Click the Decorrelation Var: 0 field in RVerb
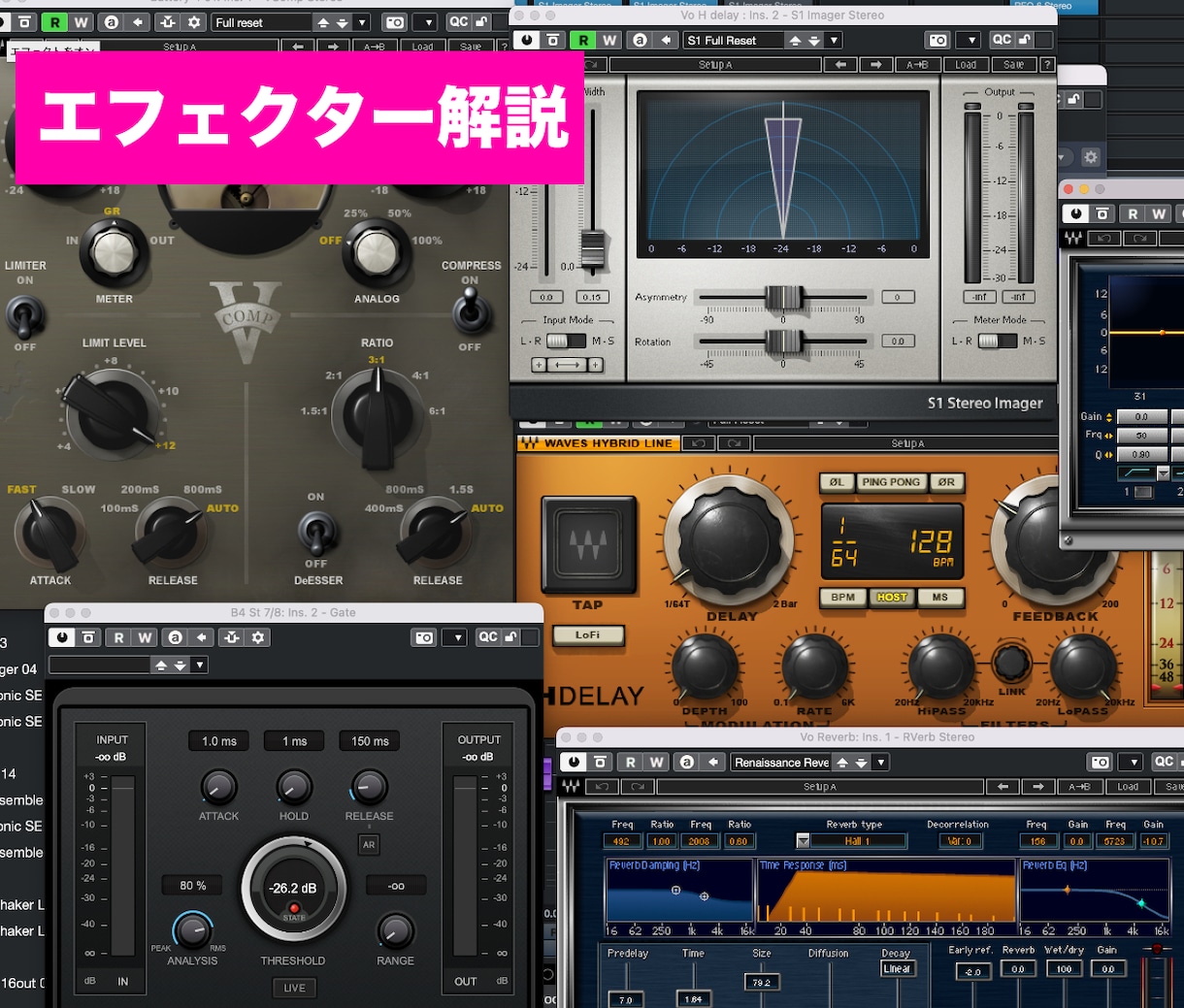The image size is (1184, 1008). point(959,841)
